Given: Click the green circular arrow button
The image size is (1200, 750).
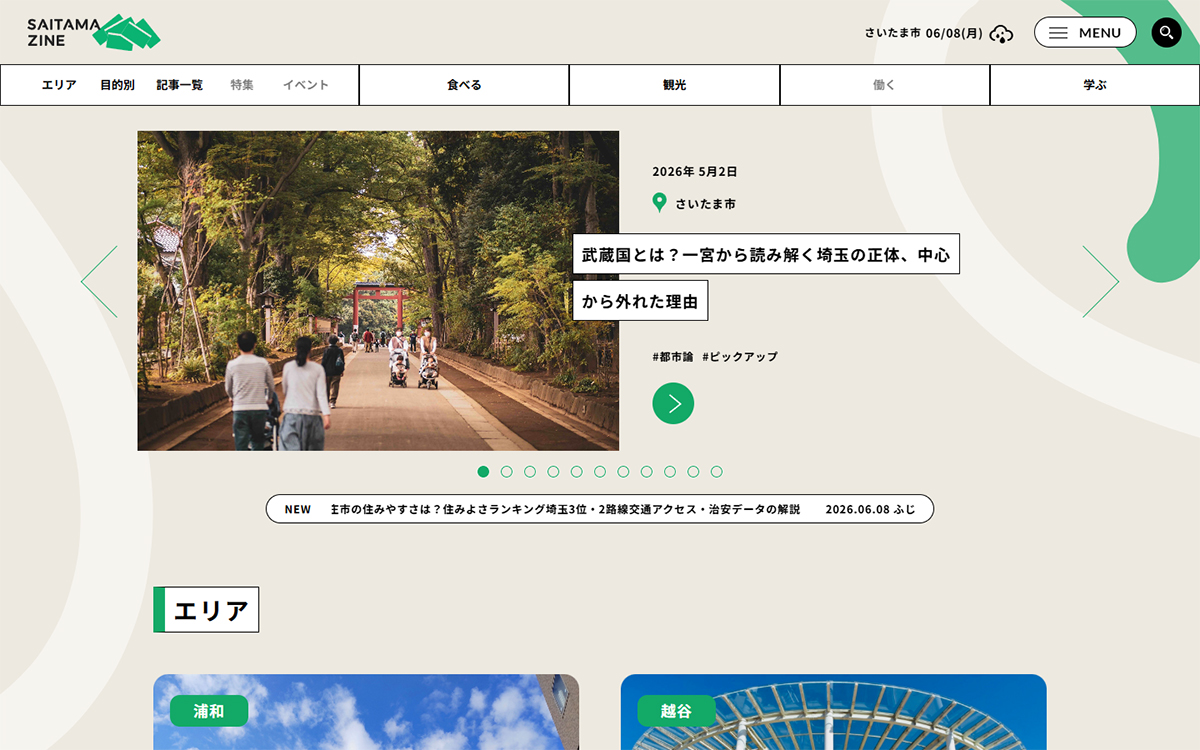Looking at the screenshot, I should pyautogui.click(x=673, y=403).
